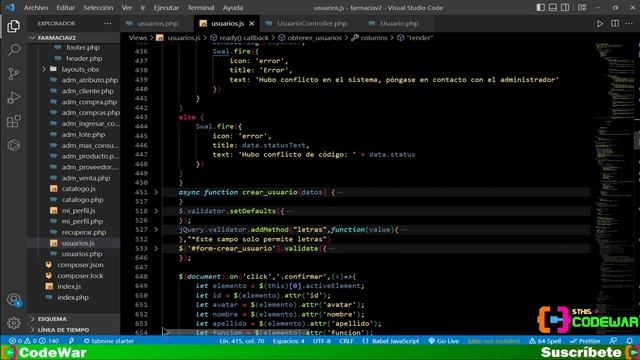Toggle secondary side bar layout icon
Image resolution: width=640 pixels, height=360 pixels.
565,8
